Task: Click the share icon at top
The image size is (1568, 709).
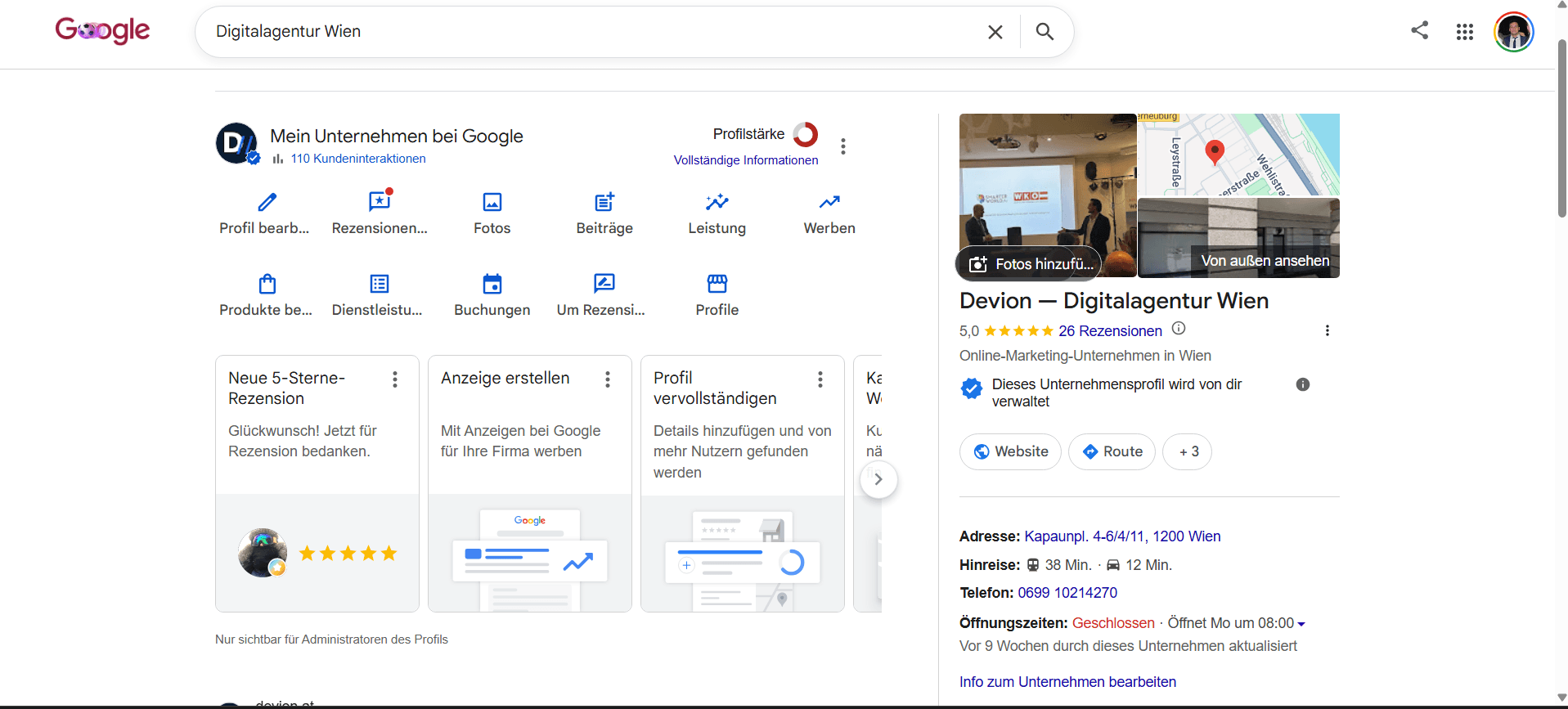Action: point(1420,30)
